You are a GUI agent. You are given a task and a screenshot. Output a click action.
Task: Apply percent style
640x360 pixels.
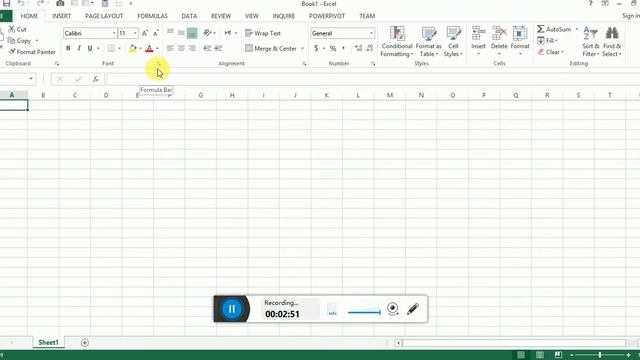click(333, 48)
